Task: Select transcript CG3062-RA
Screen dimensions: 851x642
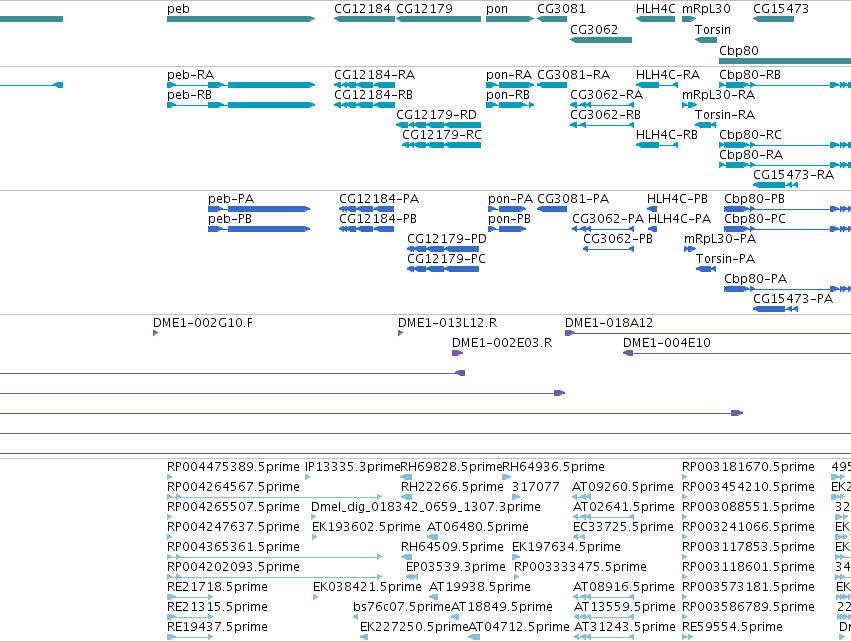Action: coord(601,105)
